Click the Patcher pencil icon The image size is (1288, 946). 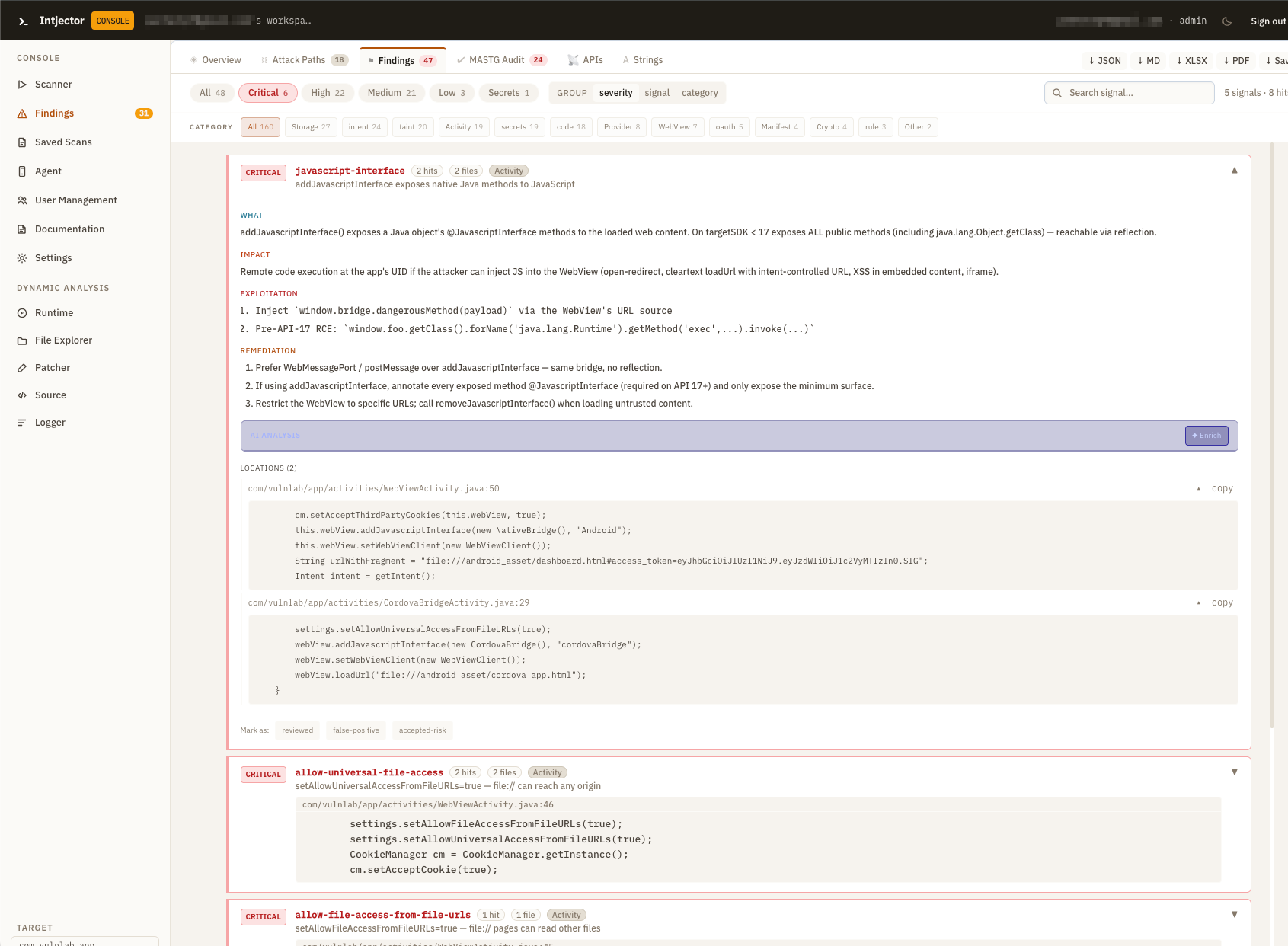tap(22, 368)
